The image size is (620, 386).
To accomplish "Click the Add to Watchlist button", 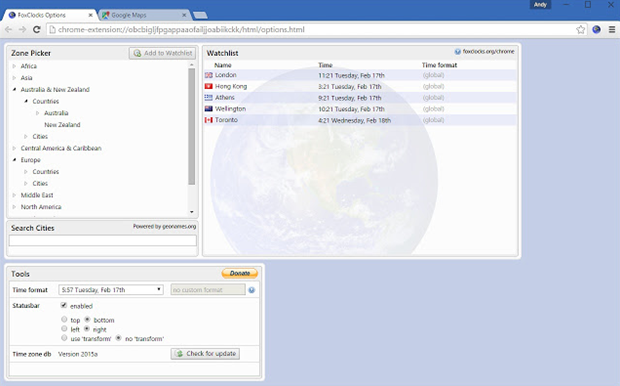I will pos(162,53).
